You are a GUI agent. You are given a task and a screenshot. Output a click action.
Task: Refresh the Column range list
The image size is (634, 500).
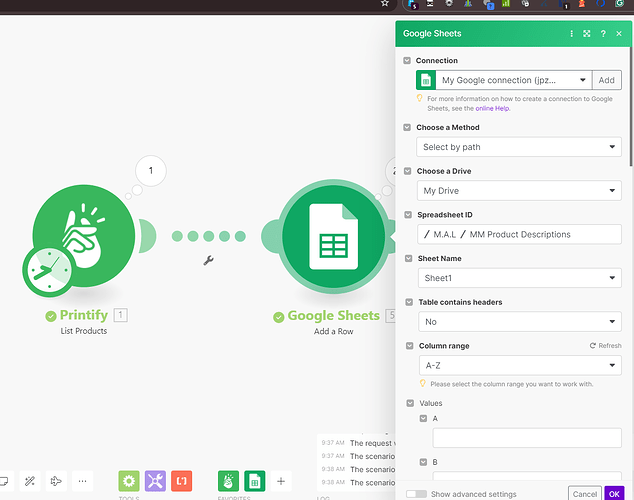point(605,346)
